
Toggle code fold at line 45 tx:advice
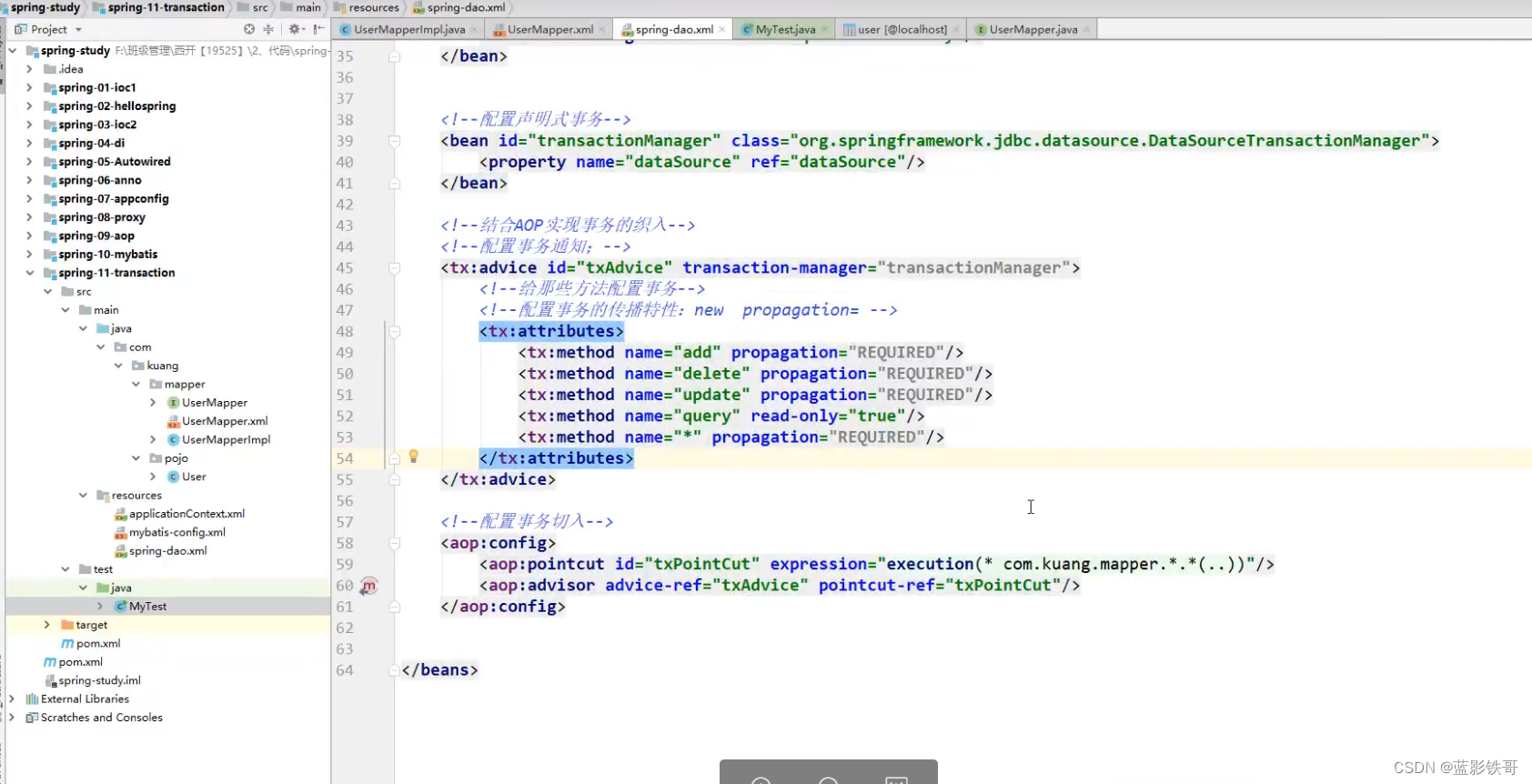coord(394,268)
